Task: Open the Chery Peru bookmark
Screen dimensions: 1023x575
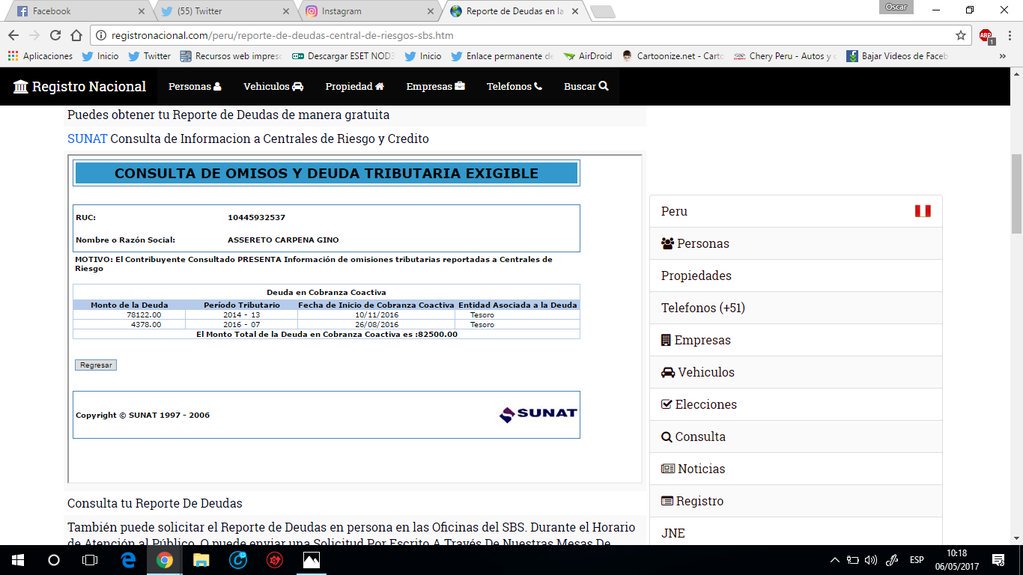Action: (x=785, y=56)
